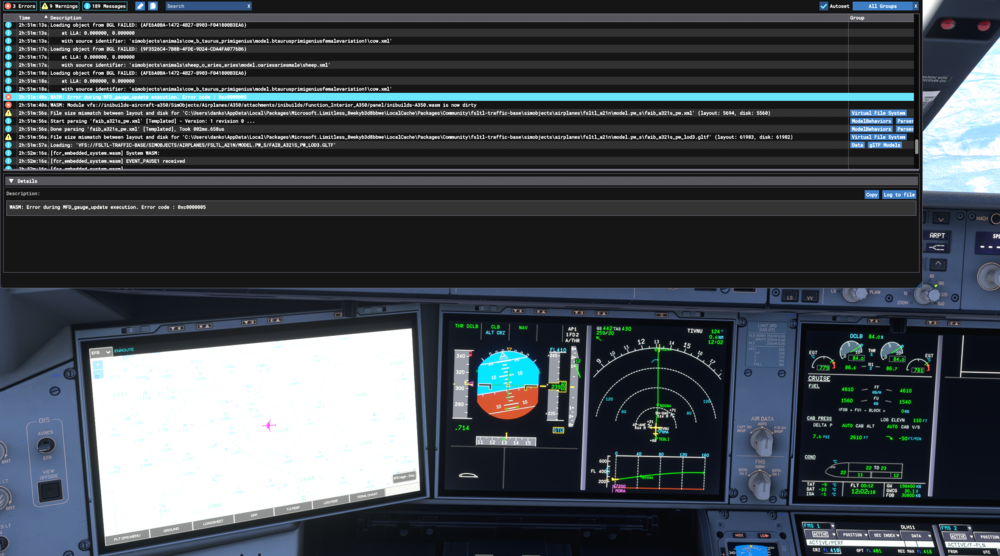Screen dimensions: 1000x556
Task: Click the magenta aircraft symbol on map
Action: coord(269,425)
